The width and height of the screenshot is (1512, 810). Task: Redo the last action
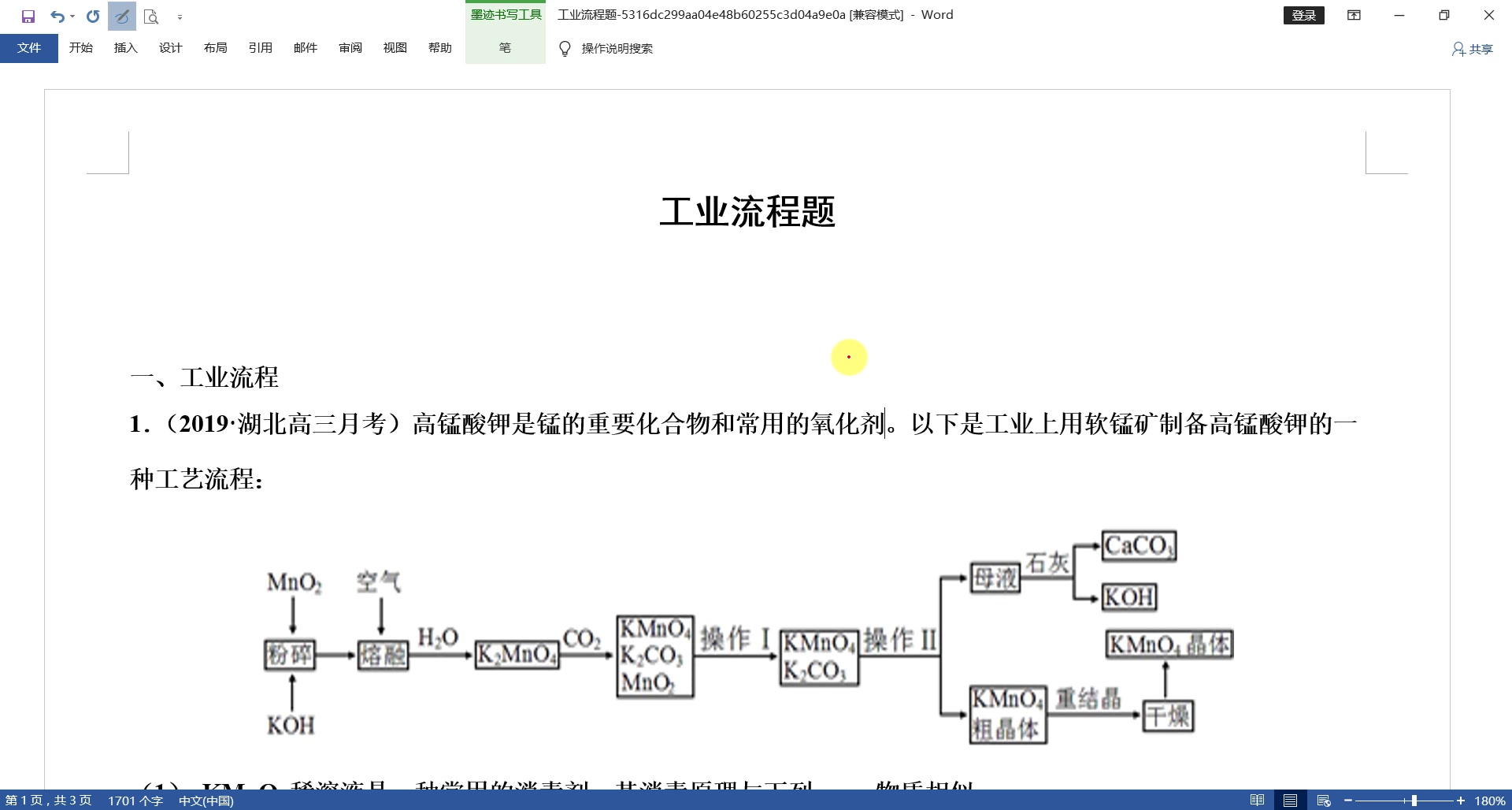pyautogui.click(x=93, y=16)
